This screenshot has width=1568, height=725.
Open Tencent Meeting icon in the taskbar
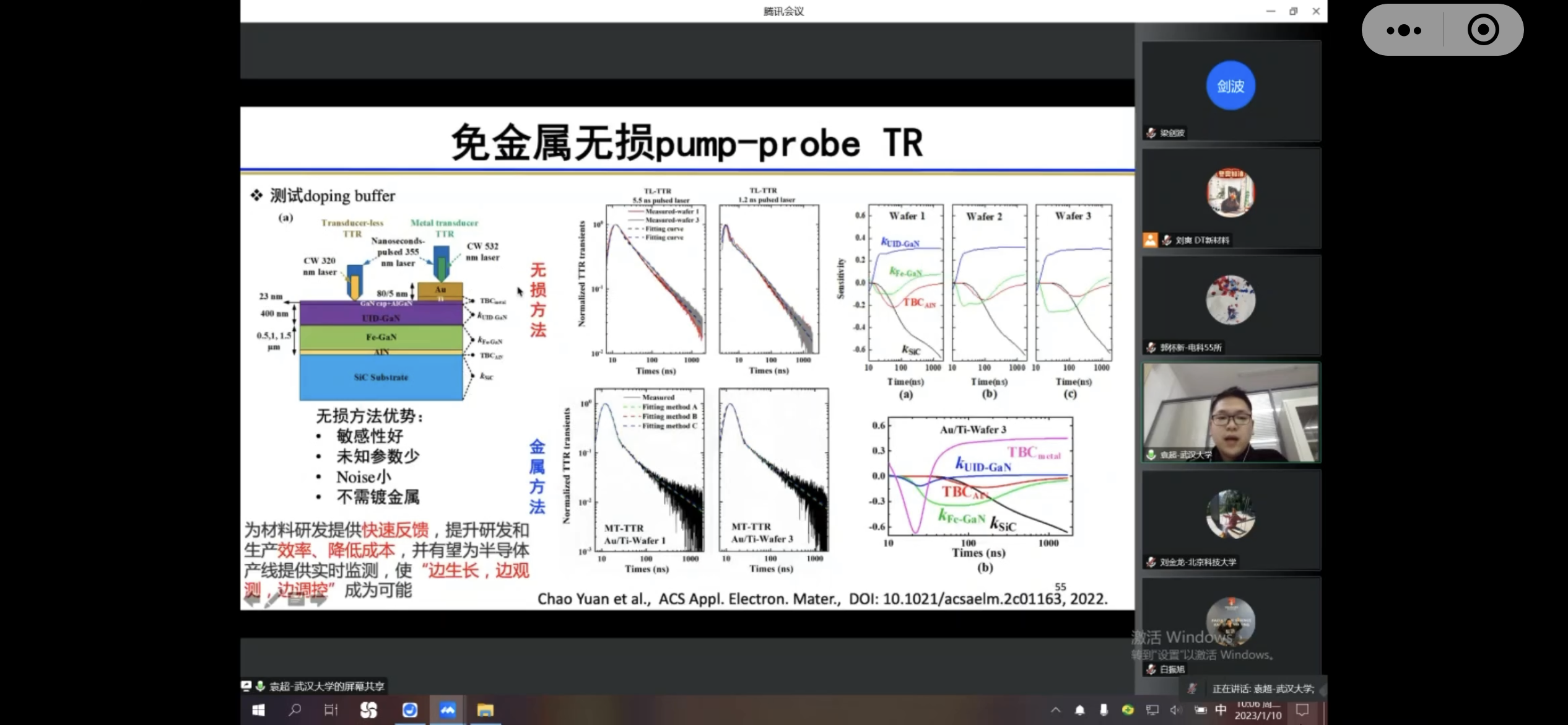(x=447, y=710)
